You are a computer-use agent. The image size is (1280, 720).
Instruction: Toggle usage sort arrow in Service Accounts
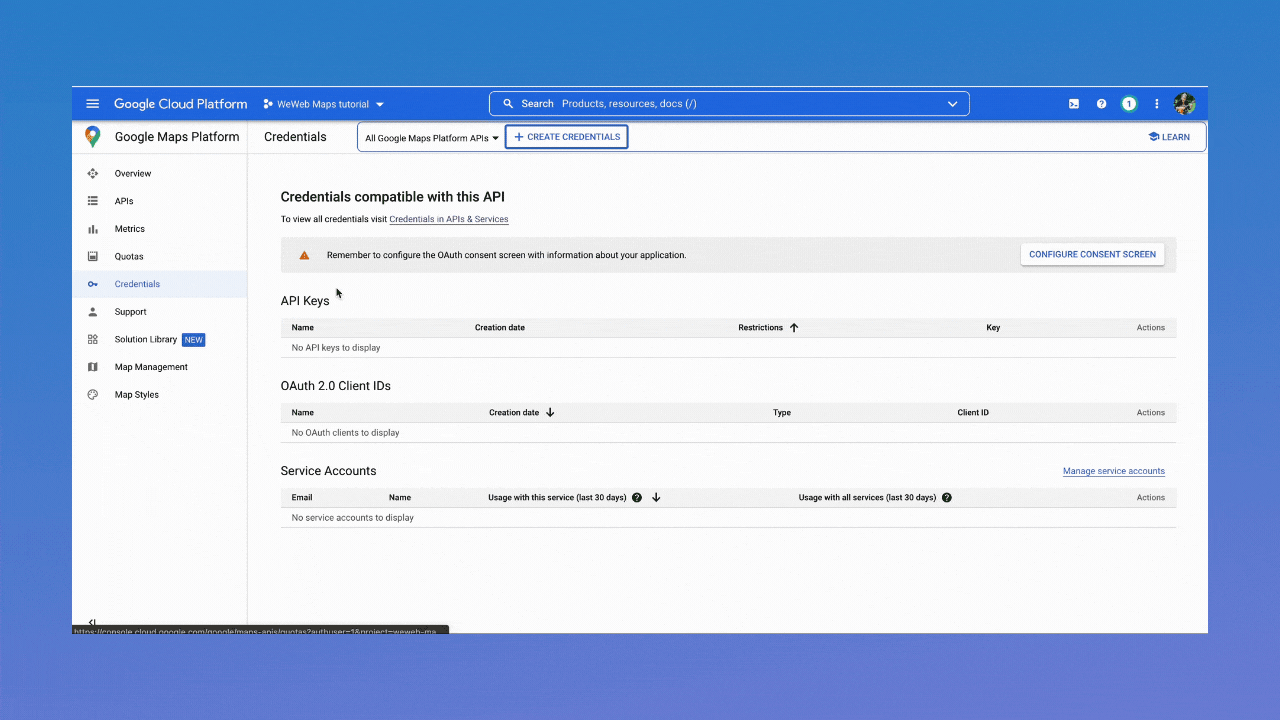tap(656, 497)
